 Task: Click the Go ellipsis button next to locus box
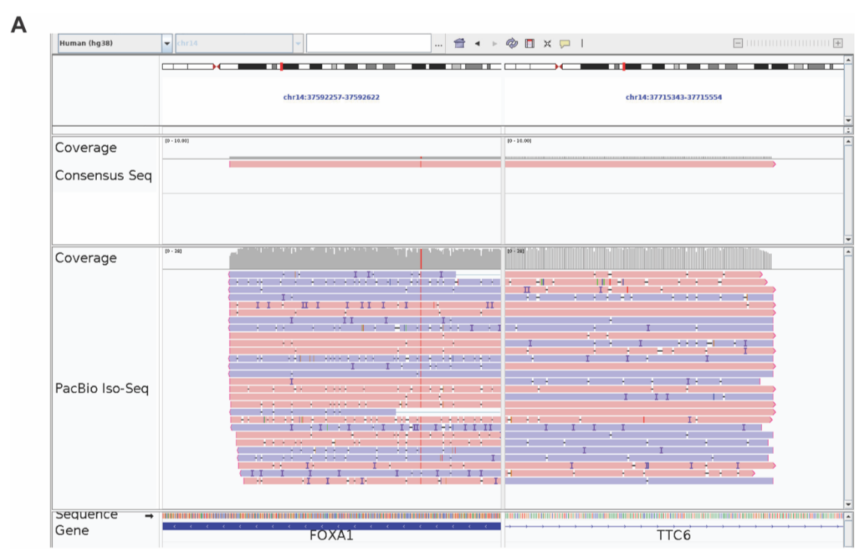point(438,44)
